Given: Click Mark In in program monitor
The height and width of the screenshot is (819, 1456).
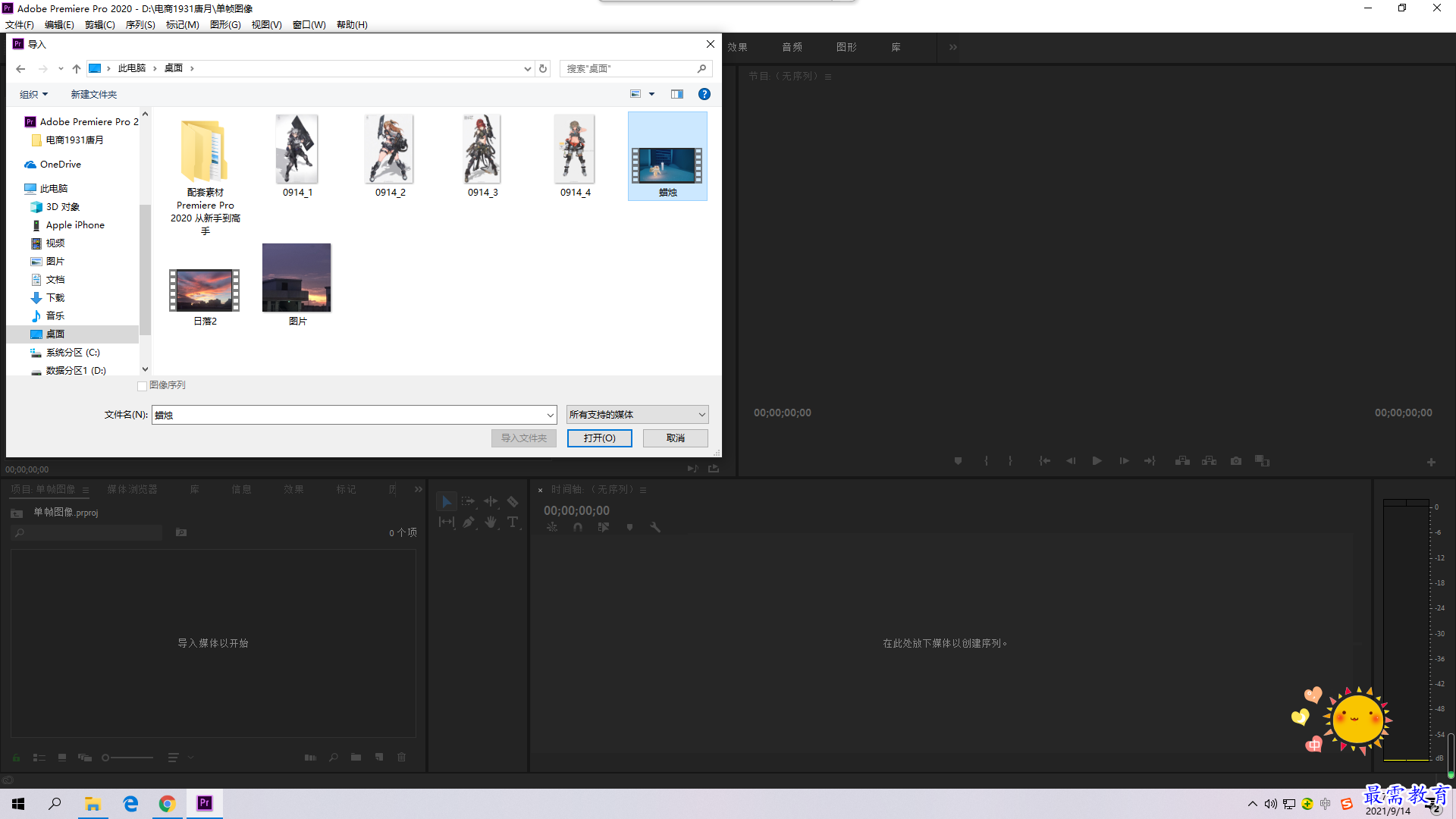Looking at the screenshot, I should coord(986,461).
